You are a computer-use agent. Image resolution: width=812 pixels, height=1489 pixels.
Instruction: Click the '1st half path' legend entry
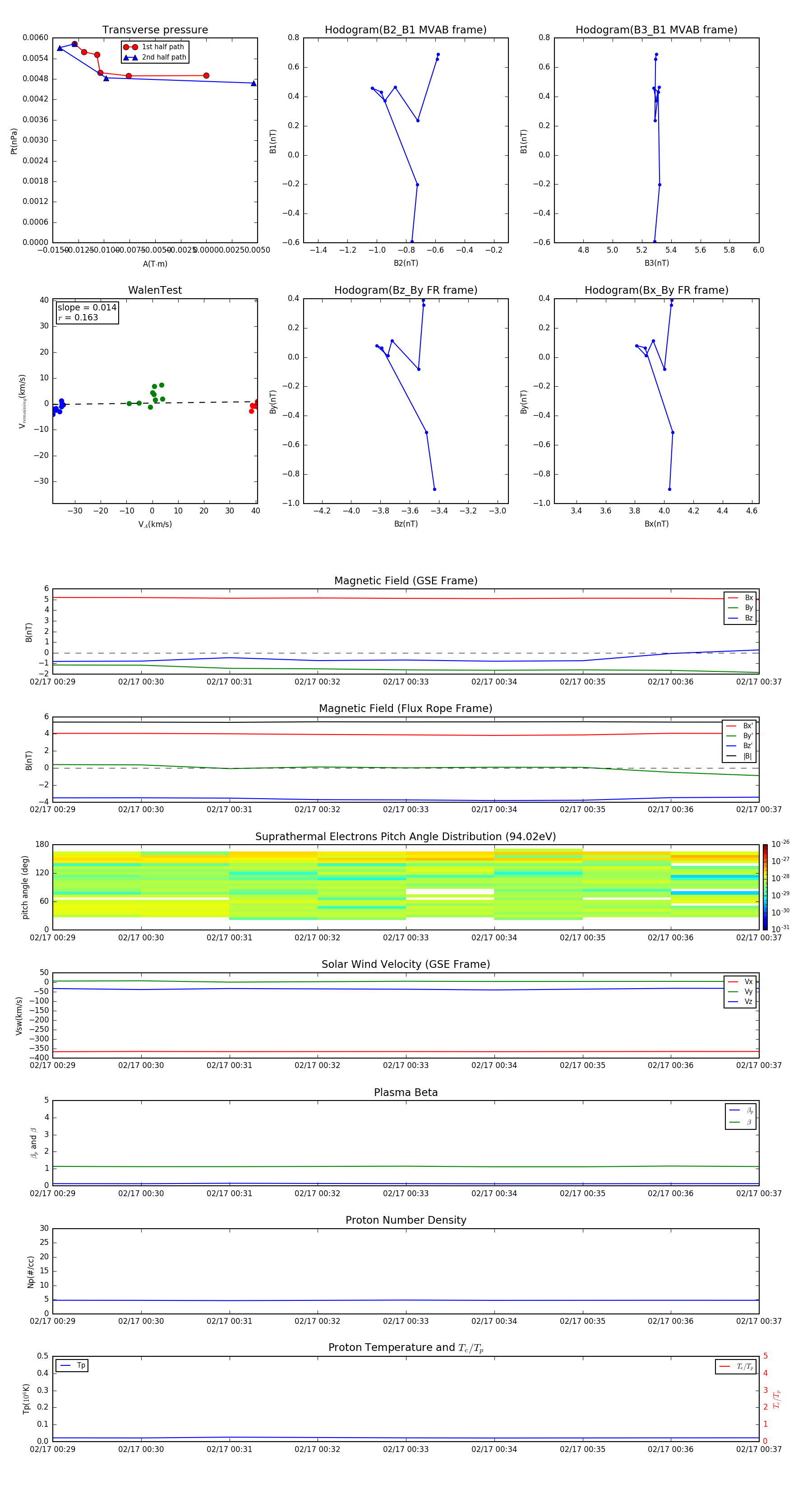[155, 47]
